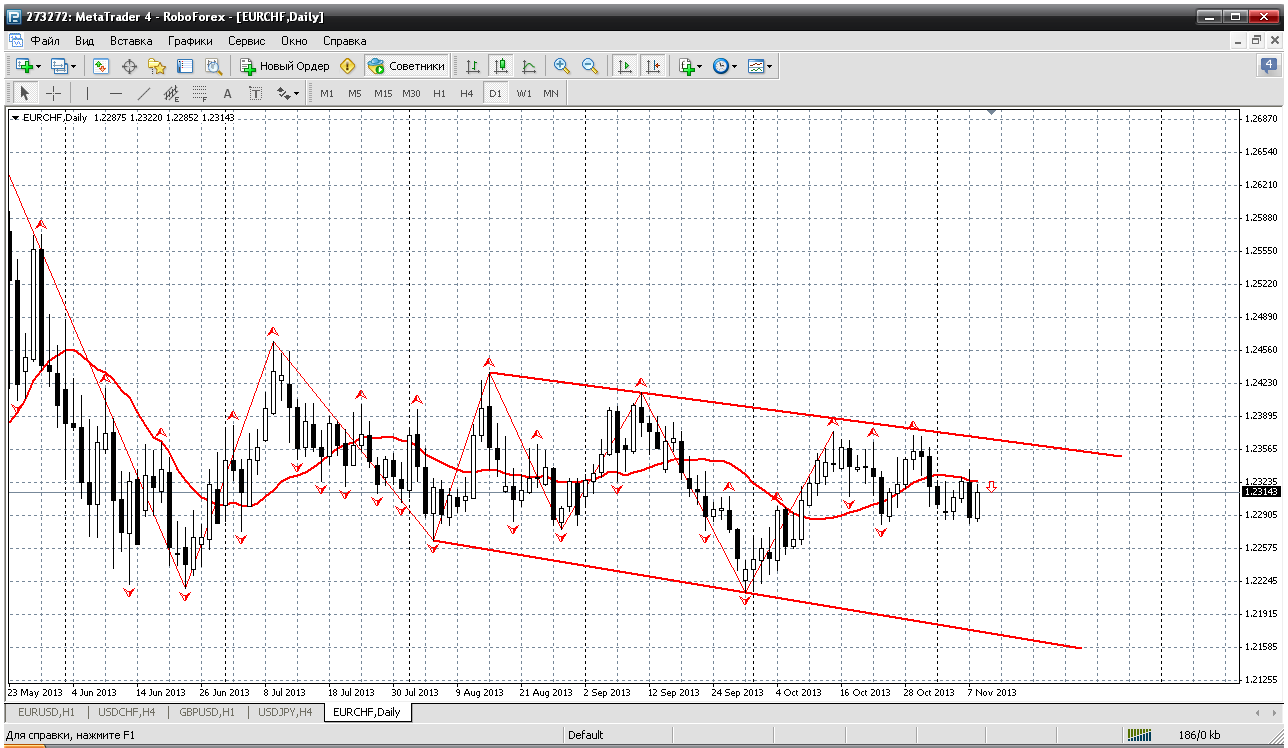The height and width of the screenshot is (748, 1288).
Task: Click the chart shift triangle marker
Action: coord(992,112)
